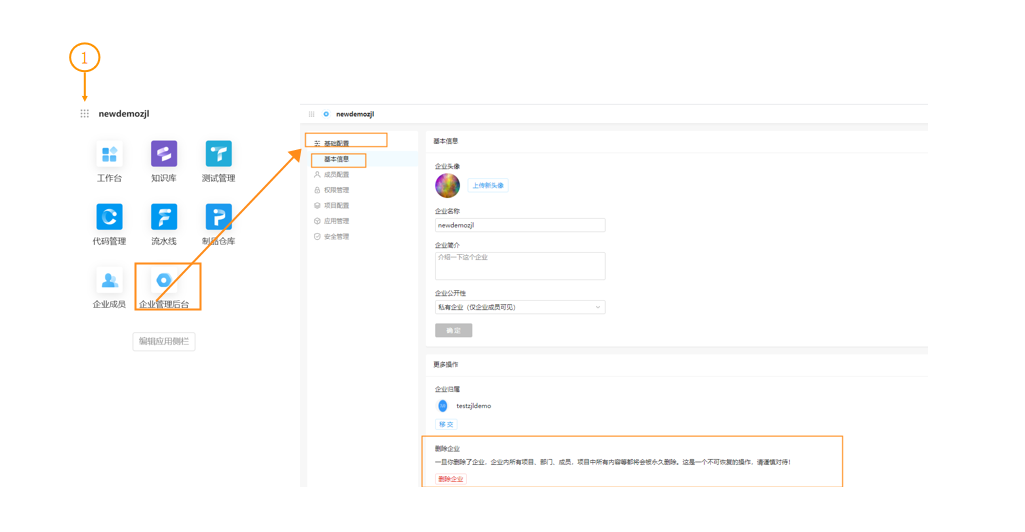Click the testzjldemo owner avatar
The image size is (1025, 532).
(x=443, y=406)
